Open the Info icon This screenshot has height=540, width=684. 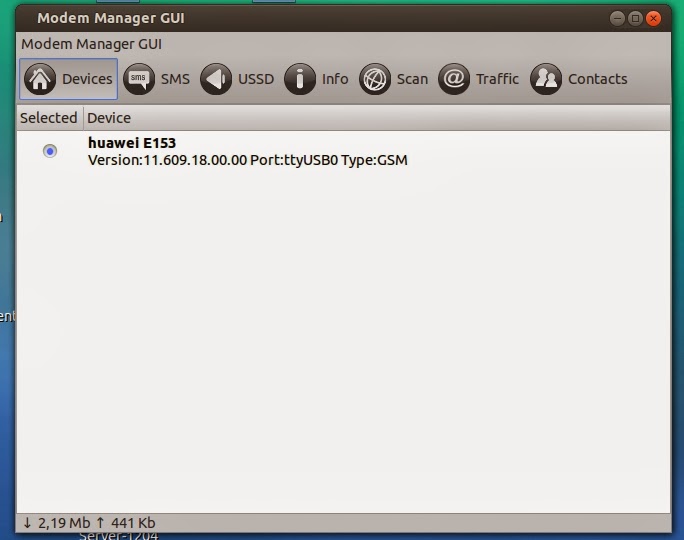click(299, 79)
